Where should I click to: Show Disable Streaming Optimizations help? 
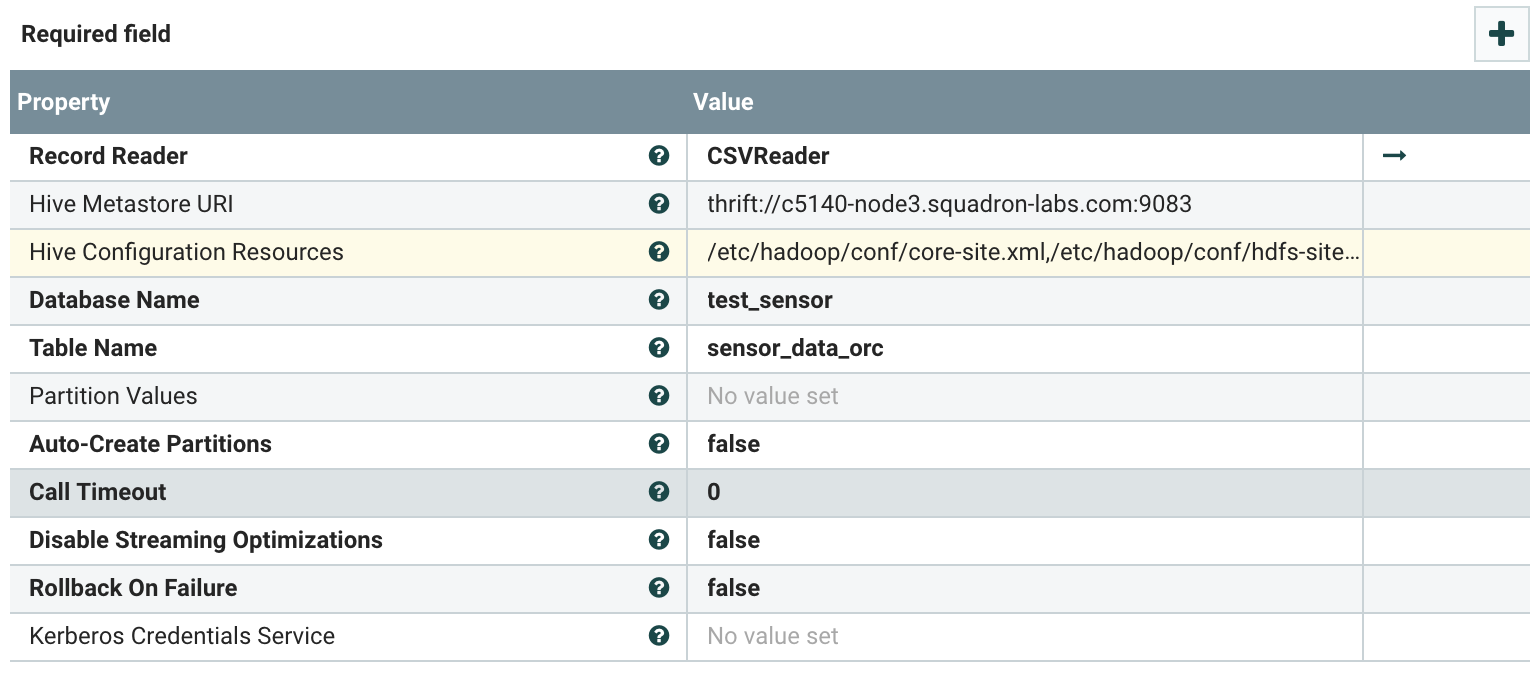click(x=659, y=540)
